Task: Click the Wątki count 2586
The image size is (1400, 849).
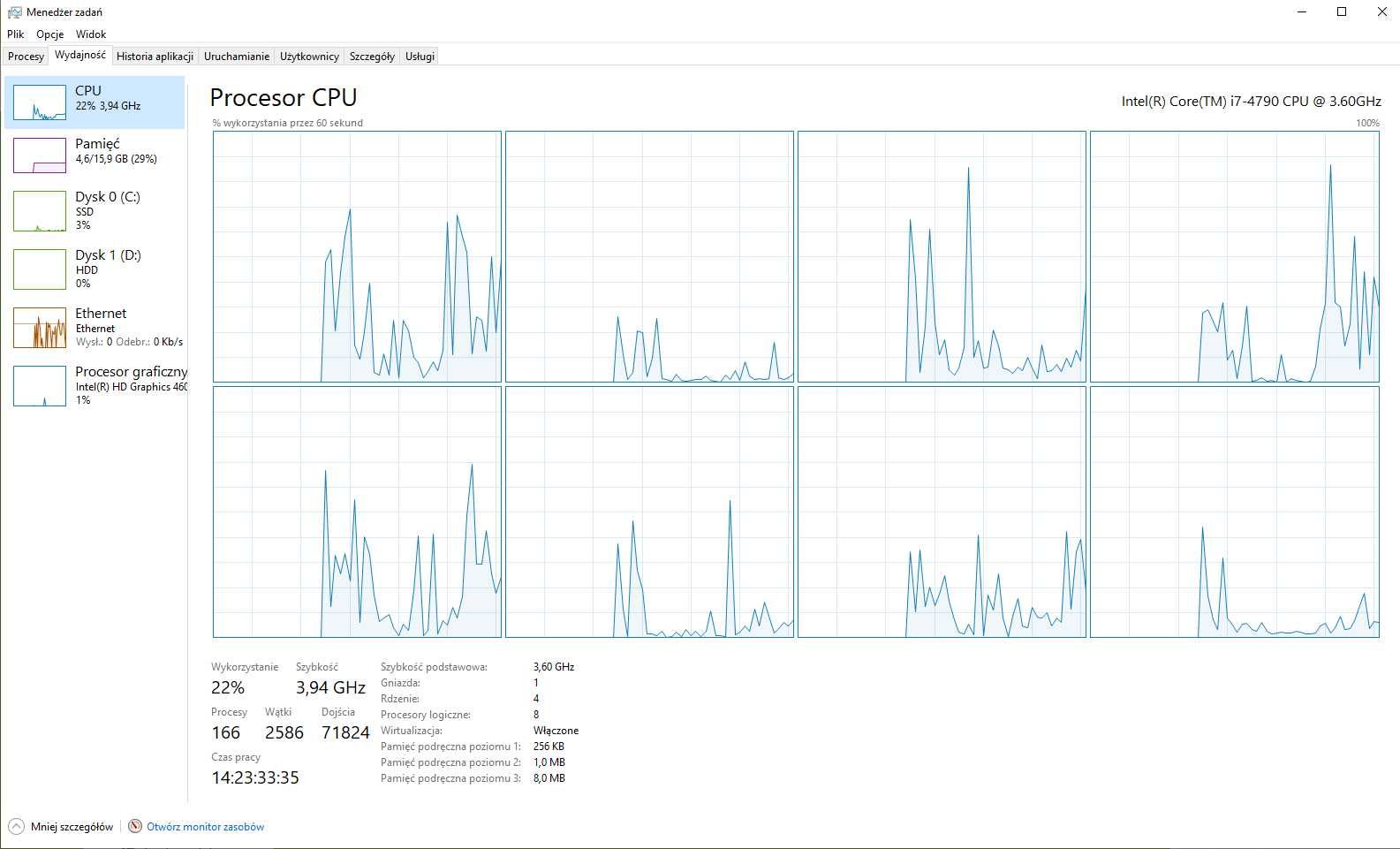Action: (284, 732)
